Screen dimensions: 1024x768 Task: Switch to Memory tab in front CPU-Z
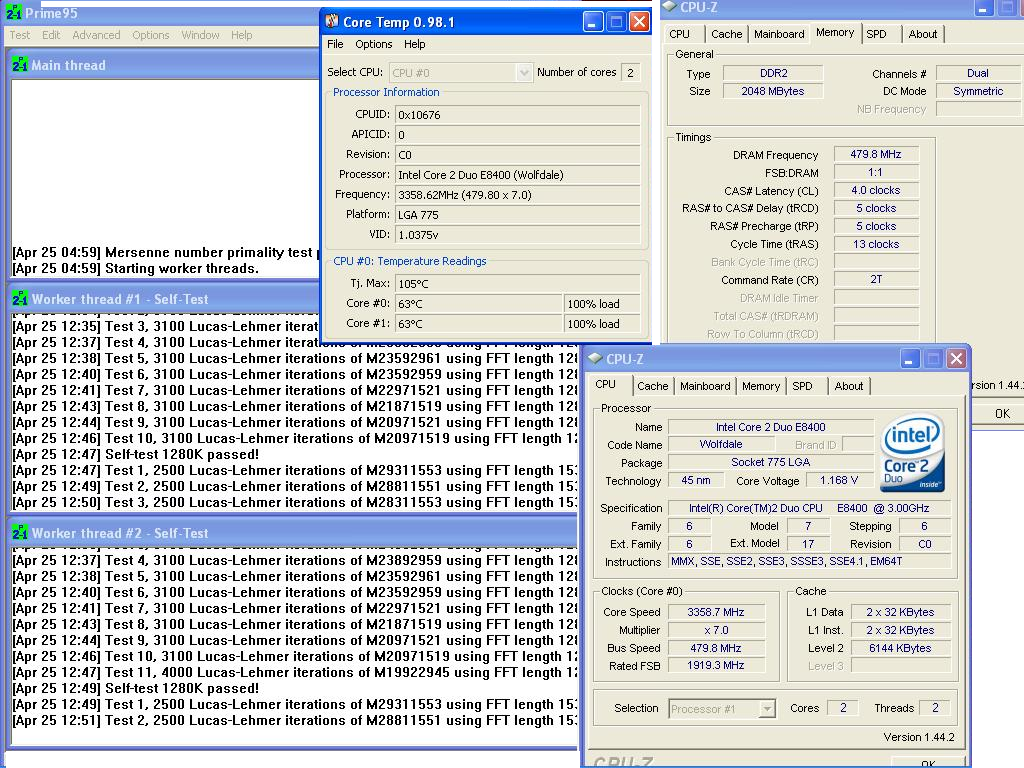click(x=761, y=386)
